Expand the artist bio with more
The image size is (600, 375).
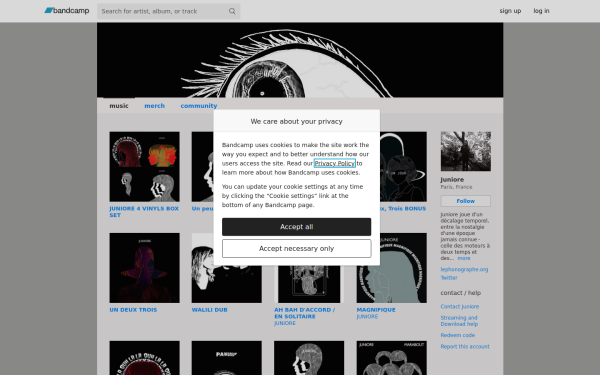[x=464, y=258]
